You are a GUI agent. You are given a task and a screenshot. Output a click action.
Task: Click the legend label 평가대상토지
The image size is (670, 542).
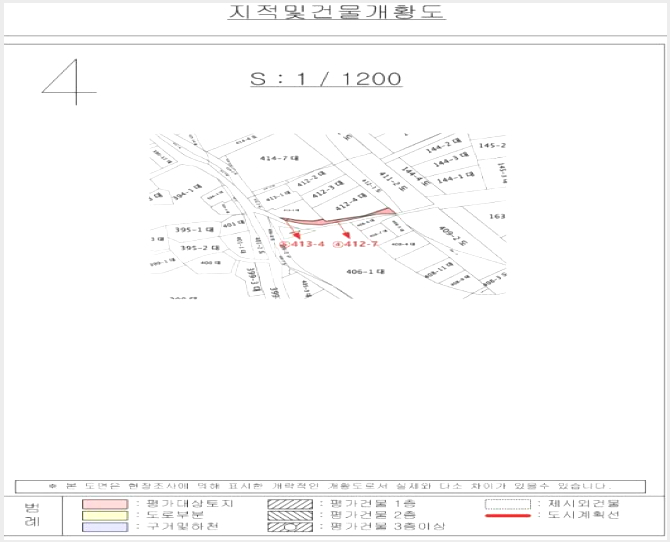coord(190,504)
